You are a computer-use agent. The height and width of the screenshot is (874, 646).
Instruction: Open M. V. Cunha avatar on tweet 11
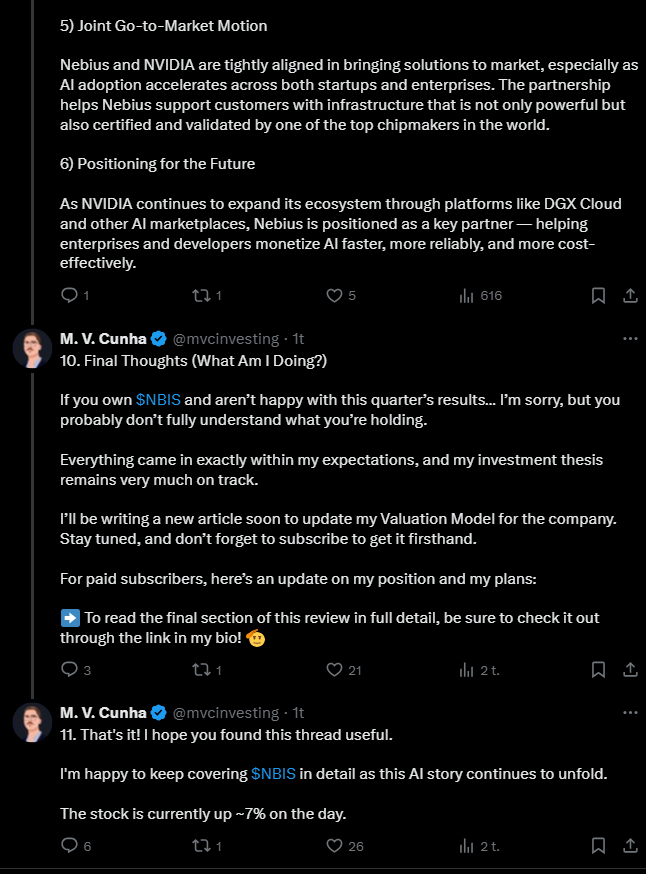coord(32,722)
